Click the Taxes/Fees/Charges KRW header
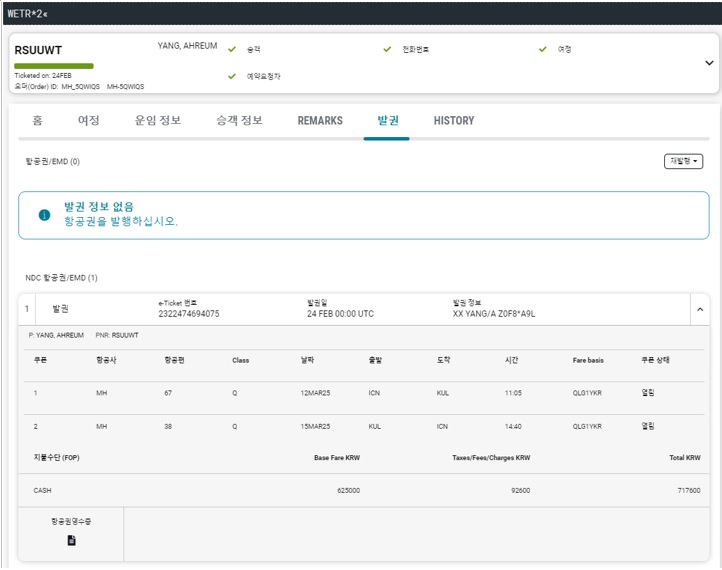The image size is (722, 570). (x=491, y=458)
